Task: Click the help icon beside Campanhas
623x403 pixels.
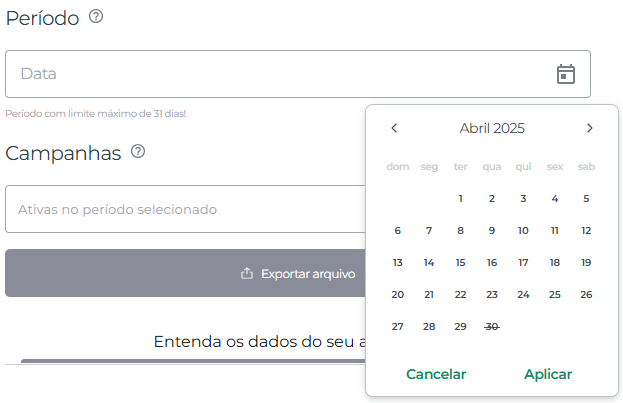Action: pyautogui.click(x=138, y=151)
